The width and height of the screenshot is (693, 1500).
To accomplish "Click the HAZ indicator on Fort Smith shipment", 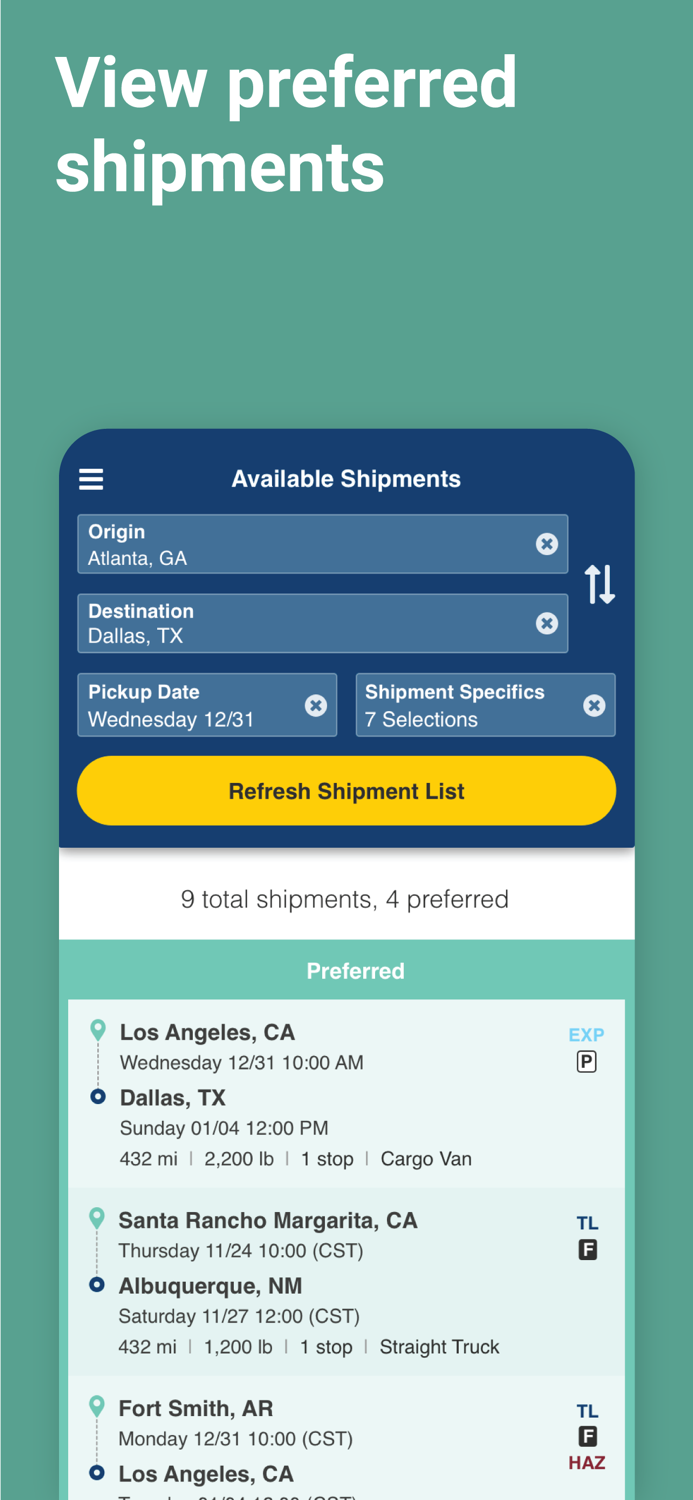I will (587, 1462).
